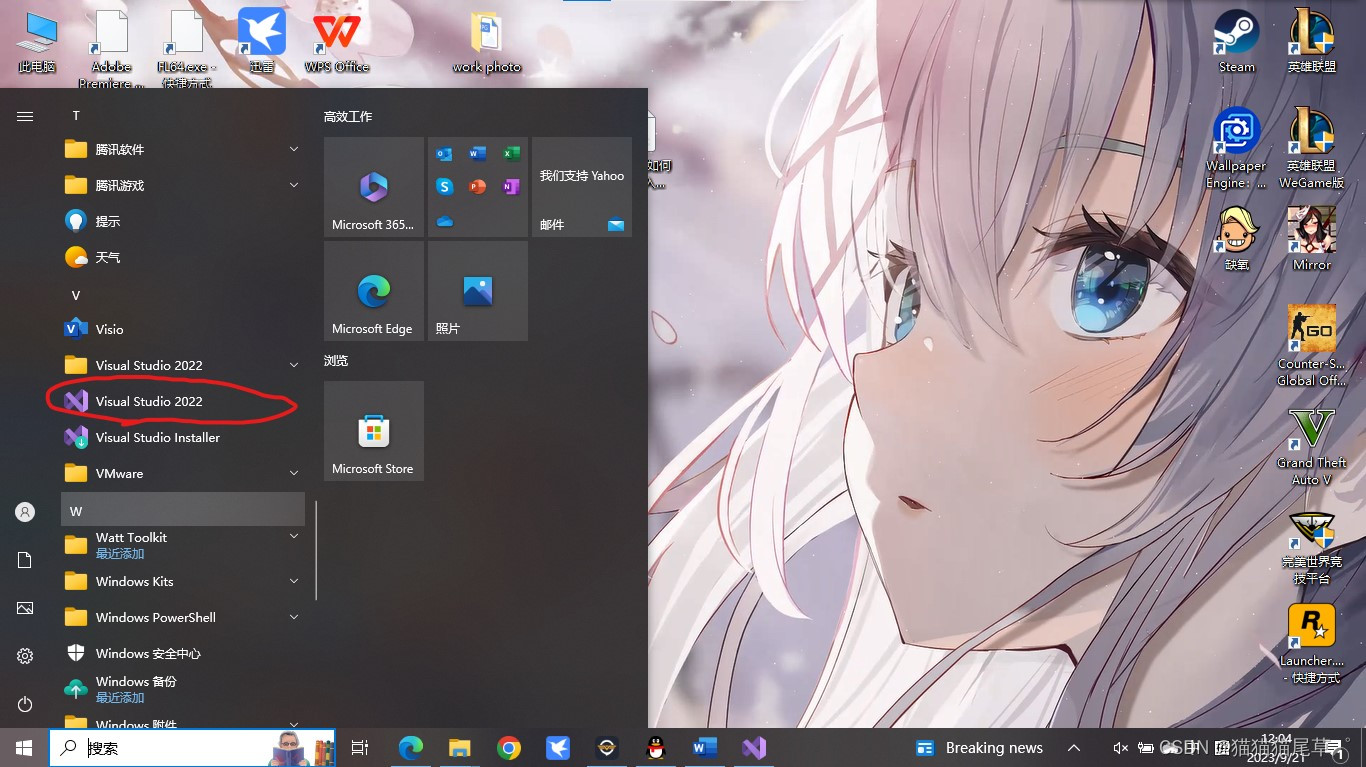This screenshot has width=1366, height=767.
Task: Click the Windows Start button
Action: tap(24, 748)
